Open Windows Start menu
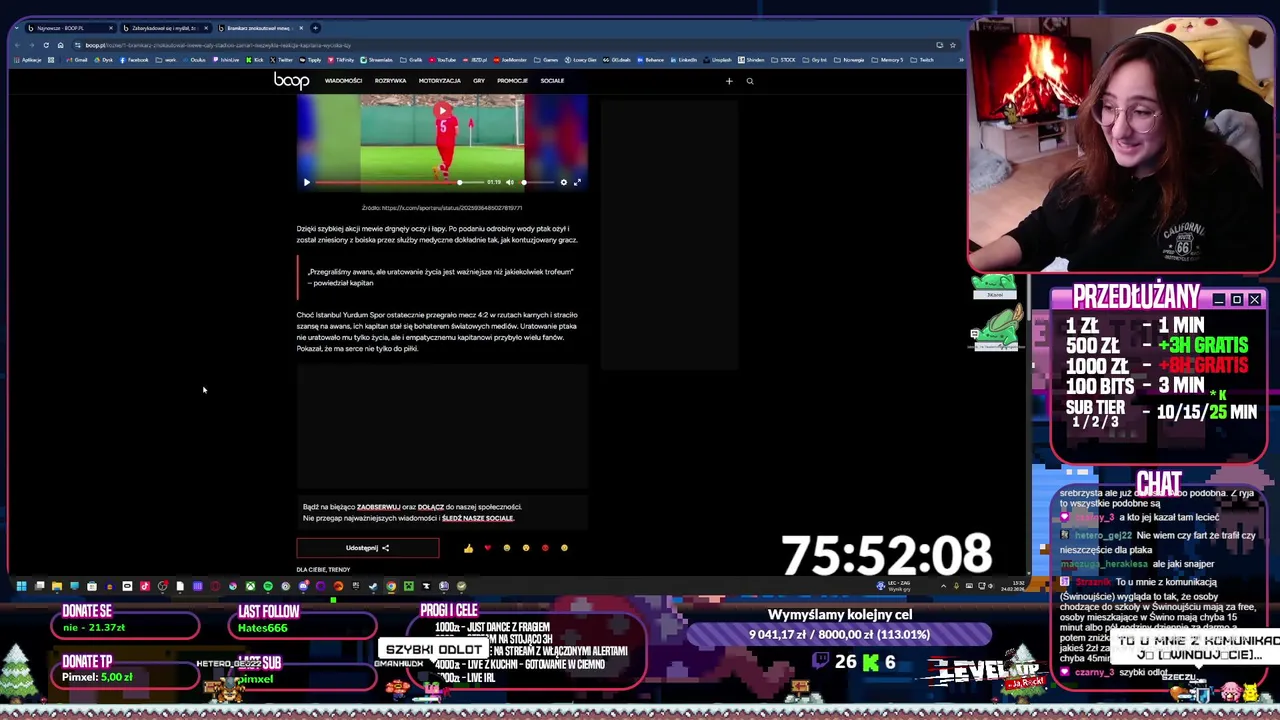 [x=21, y=586]
